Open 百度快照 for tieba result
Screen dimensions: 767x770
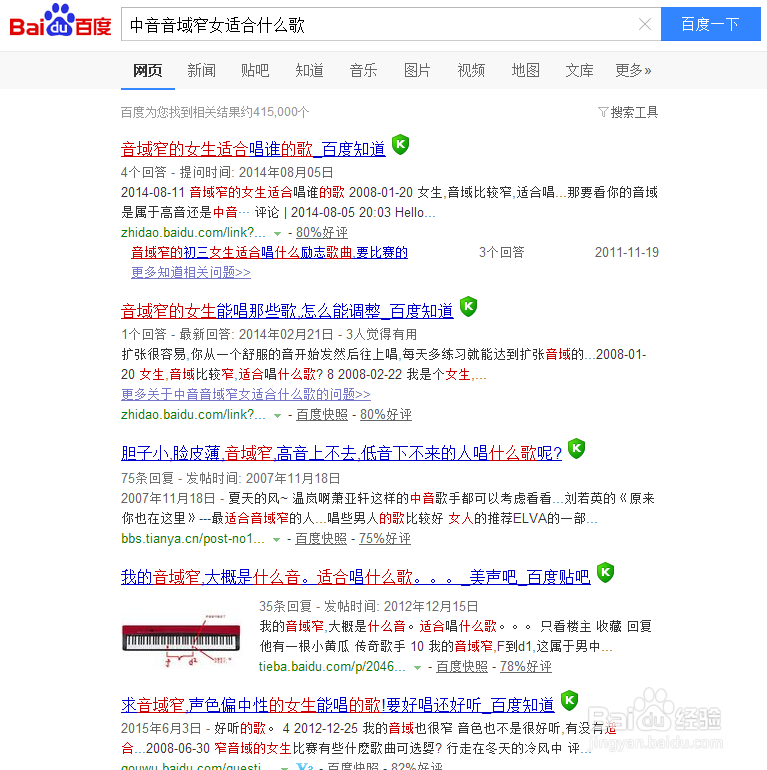point(462,666)
